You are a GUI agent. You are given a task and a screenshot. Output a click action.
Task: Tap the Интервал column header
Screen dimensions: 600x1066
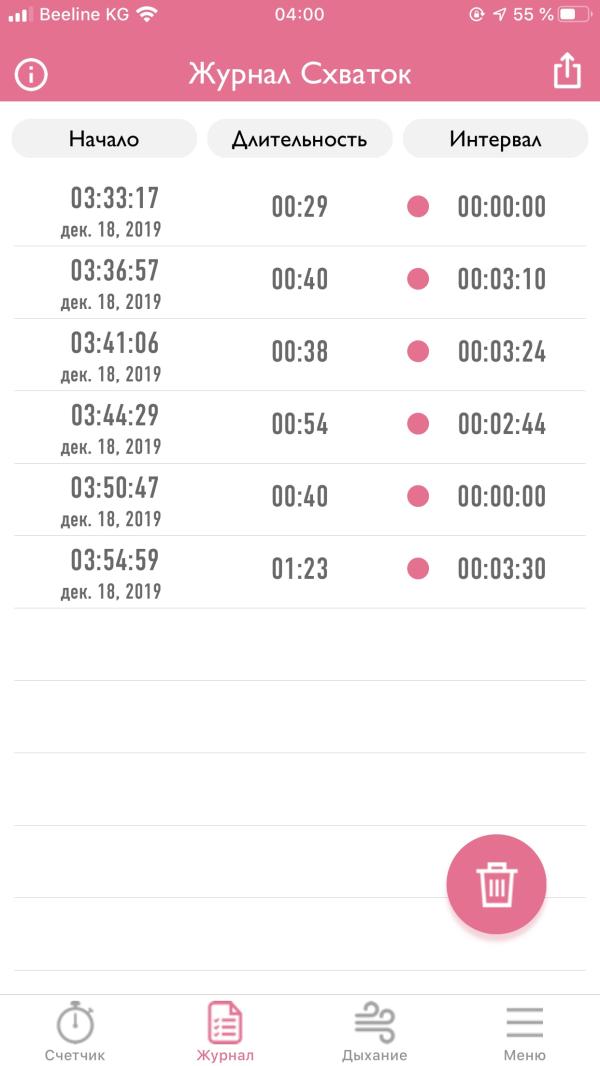495,139
